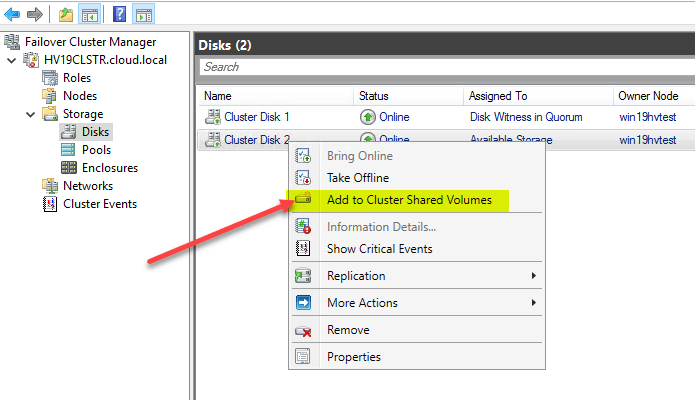Click the Failover Cluster Manager root icon
Image resolution: width=695 pixels, height=400 pixels.
(x=12, y=42)
